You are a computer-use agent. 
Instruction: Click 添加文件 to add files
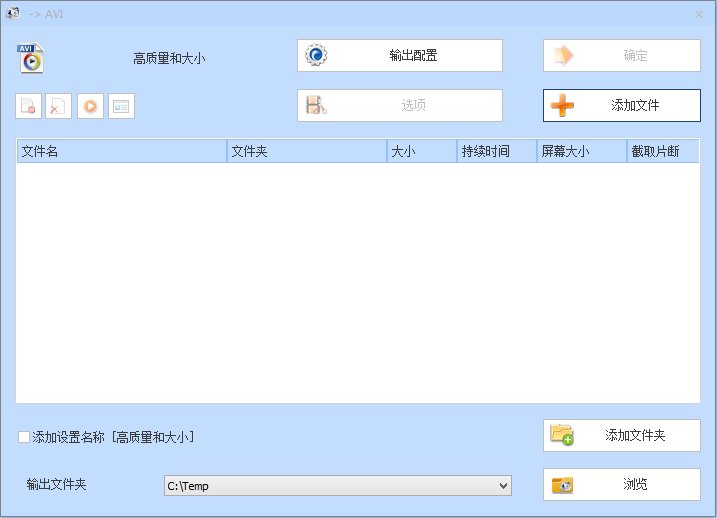coord(621,105)
